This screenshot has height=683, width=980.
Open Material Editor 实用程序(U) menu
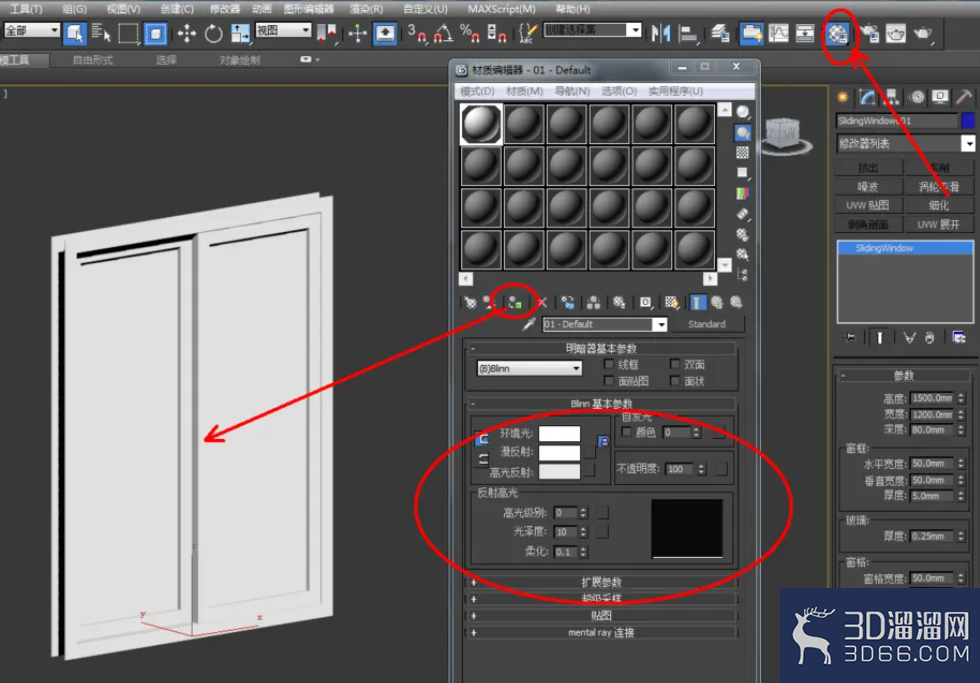tap(676, 91)
